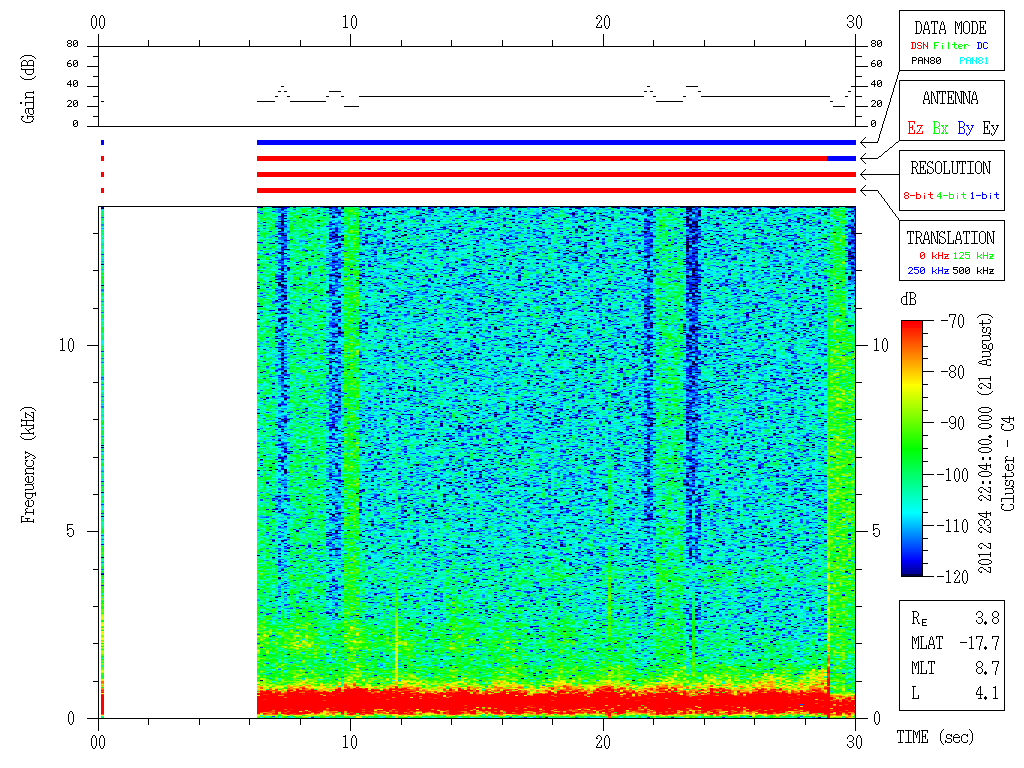This screenshot has height=768, width=1024.
Task: Click the -110 colorbar tick label
Action: point(955,526)
